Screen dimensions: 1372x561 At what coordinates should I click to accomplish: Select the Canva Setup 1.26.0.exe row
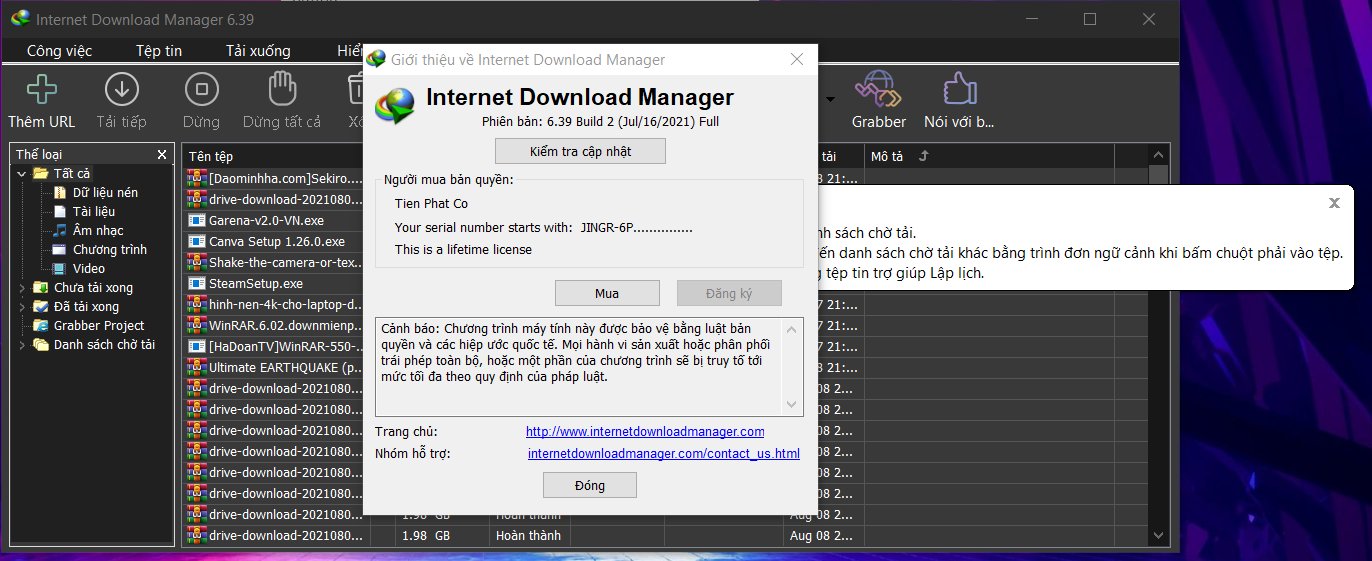click(276, 241)
